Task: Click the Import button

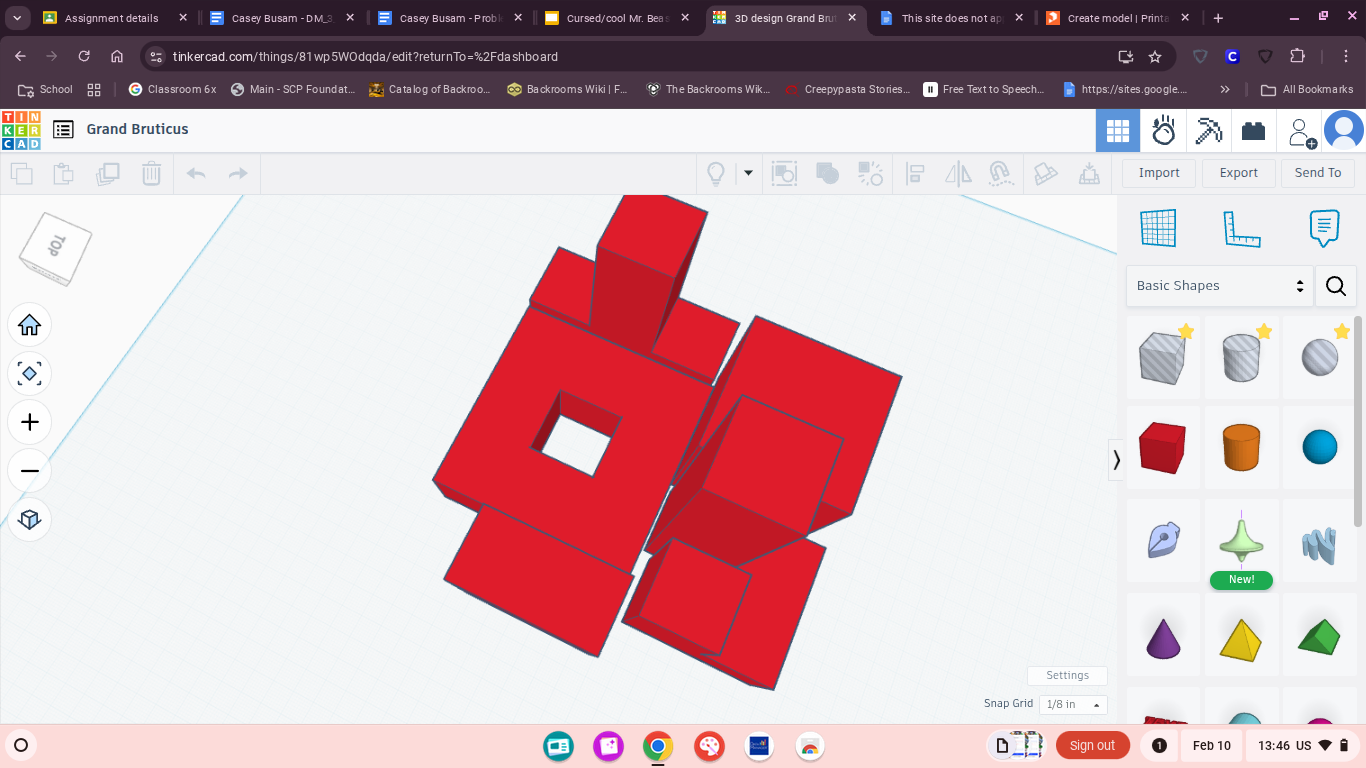Action: tap(1159, 173)
